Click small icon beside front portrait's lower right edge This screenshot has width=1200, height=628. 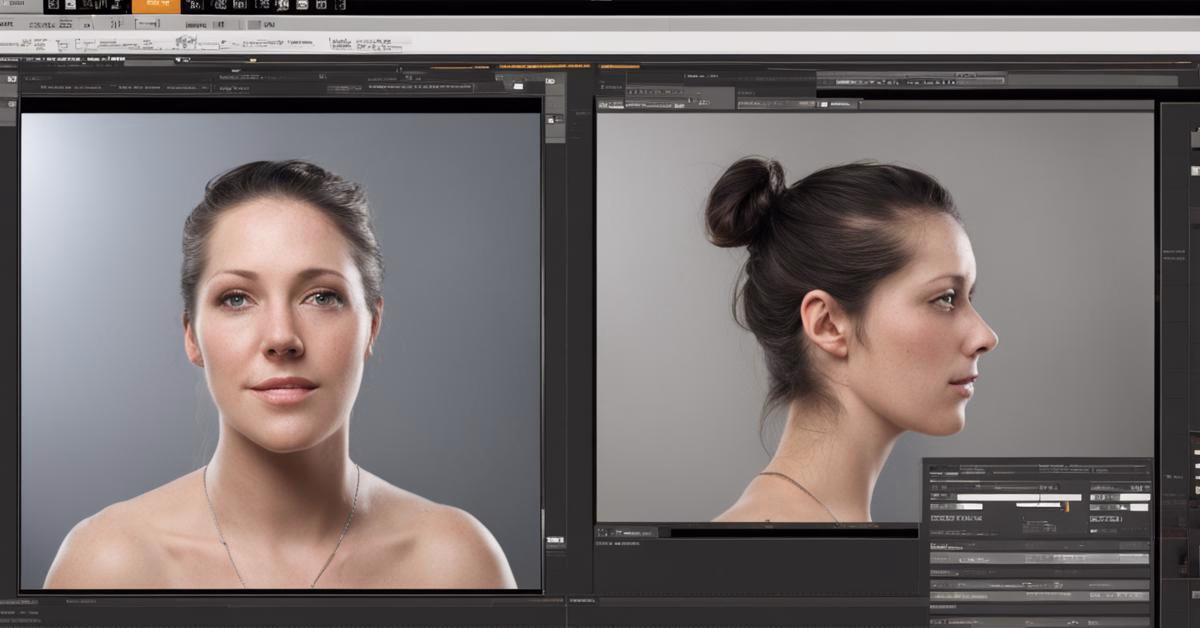tap(554, 540)
